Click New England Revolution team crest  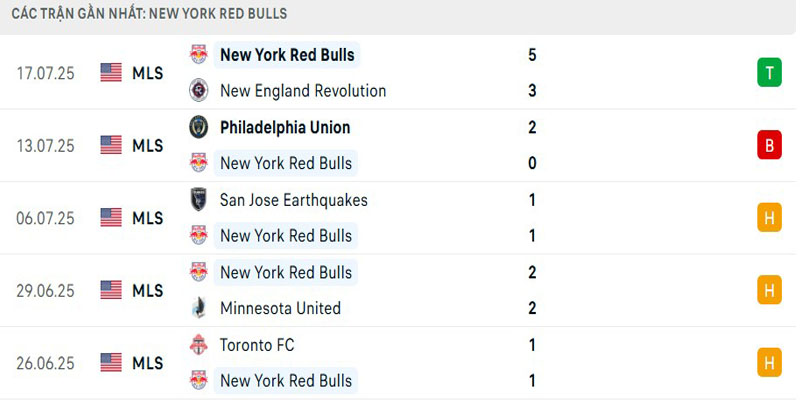pos(198,90)
